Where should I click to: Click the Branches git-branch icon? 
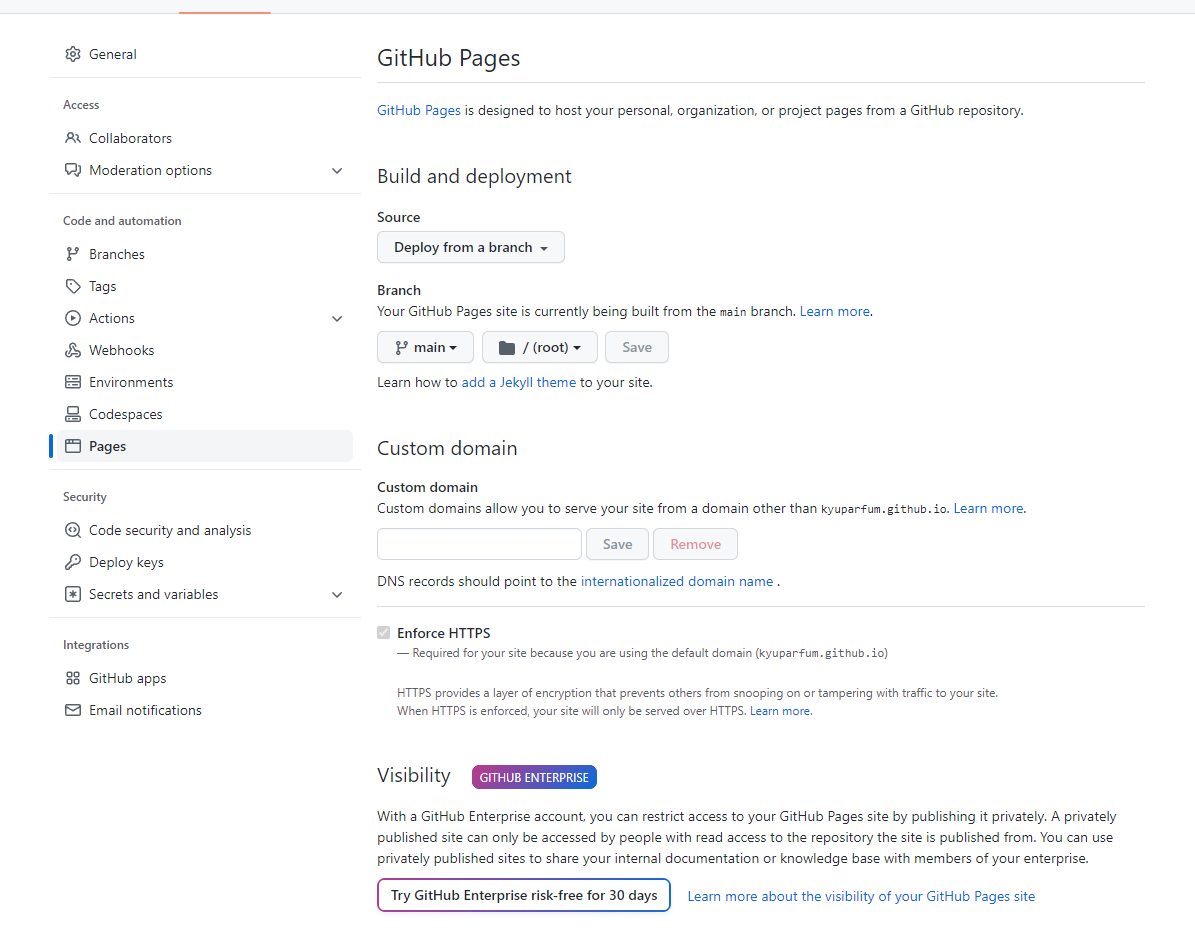[x=72, y=254]
